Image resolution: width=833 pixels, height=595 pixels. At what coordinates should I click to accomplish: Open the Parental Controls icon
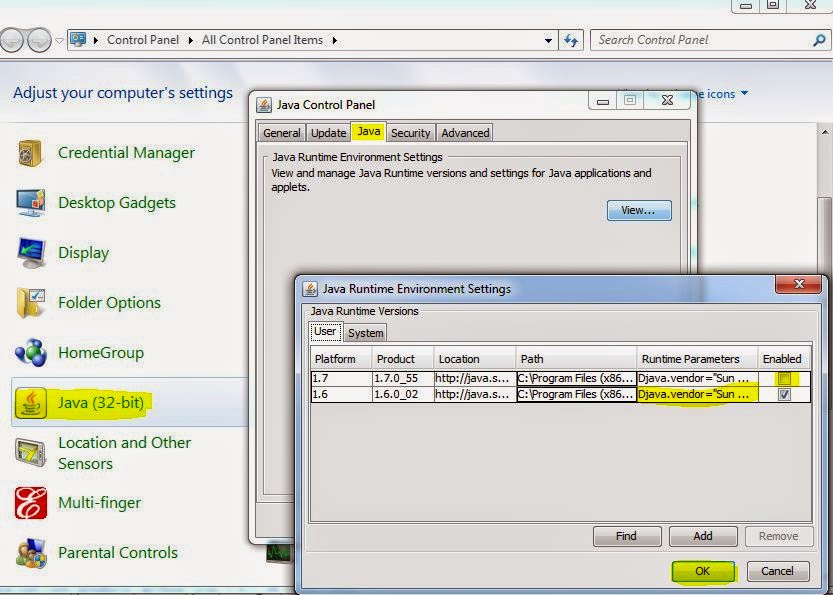tap(31, 552)
